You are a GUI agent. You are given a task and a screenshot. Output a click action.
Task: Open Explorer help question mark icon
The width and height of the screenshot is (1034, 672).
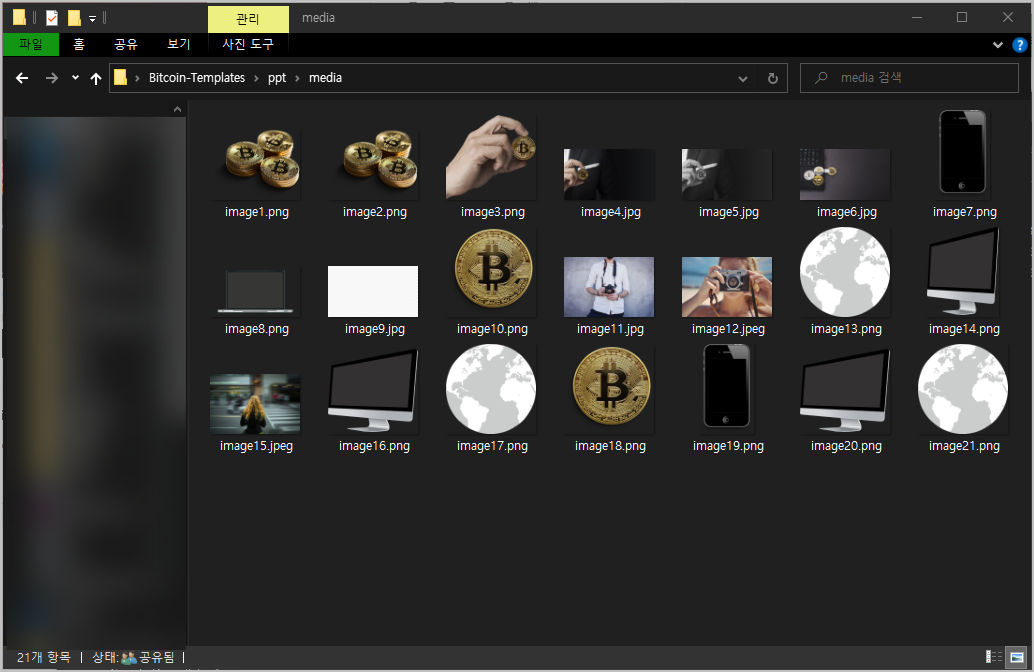coord(1019,45)
